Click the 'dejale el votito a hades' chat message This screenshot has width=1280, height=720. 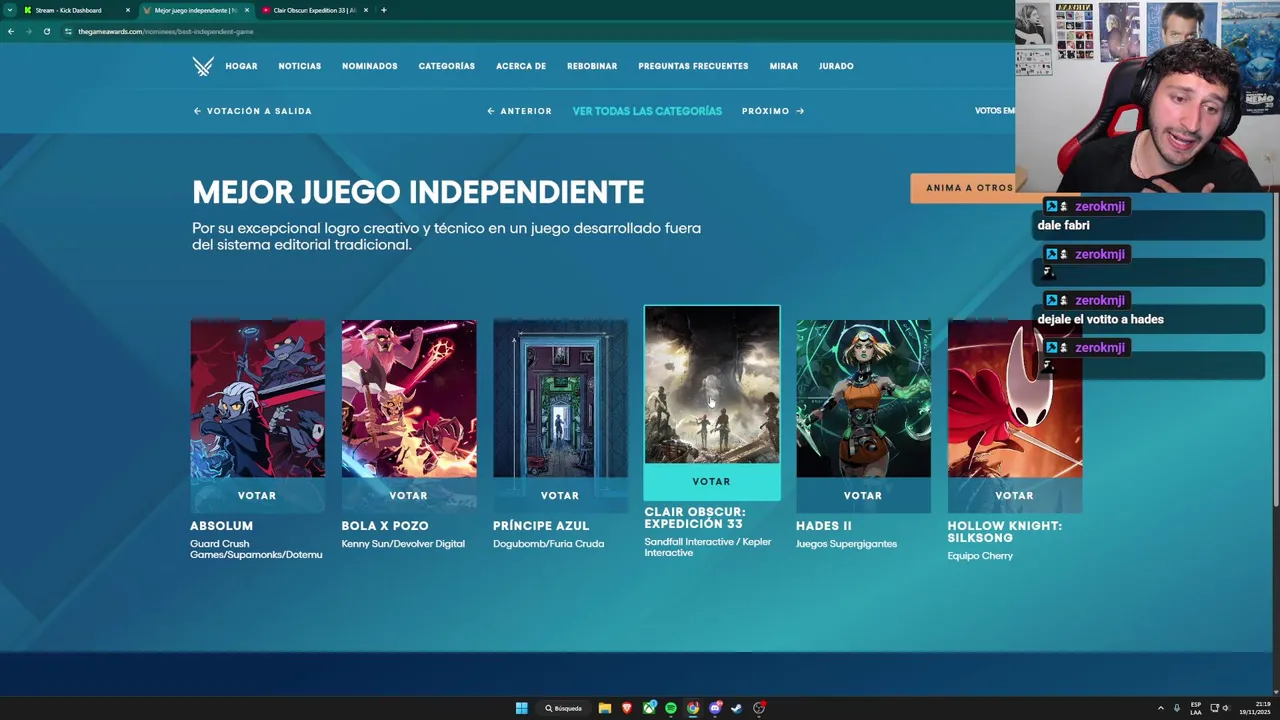click(1100, 319)
